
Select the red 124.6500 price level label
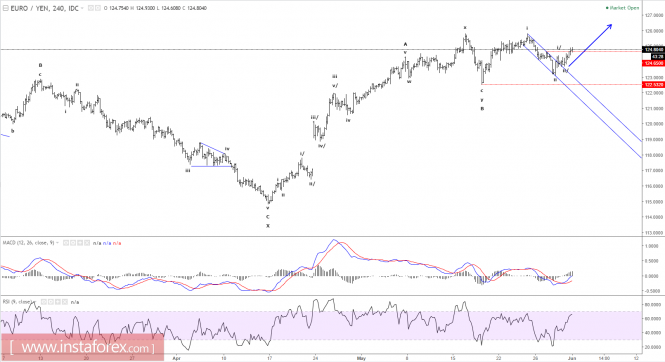click(x=654, y=63)
